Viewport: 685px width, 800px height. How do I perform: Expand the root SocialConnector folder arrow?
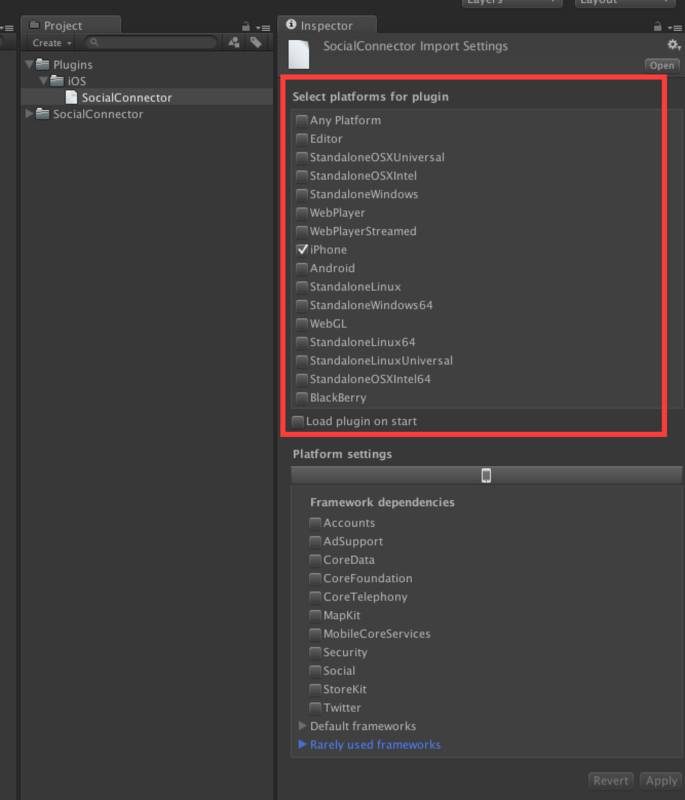point(29,113)
